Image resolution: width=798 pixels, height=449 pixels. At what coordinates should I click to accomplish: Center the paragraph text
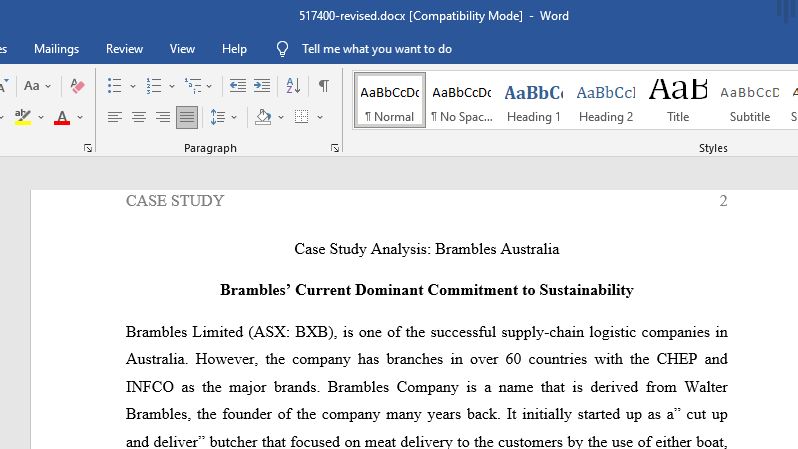point(138,118)
